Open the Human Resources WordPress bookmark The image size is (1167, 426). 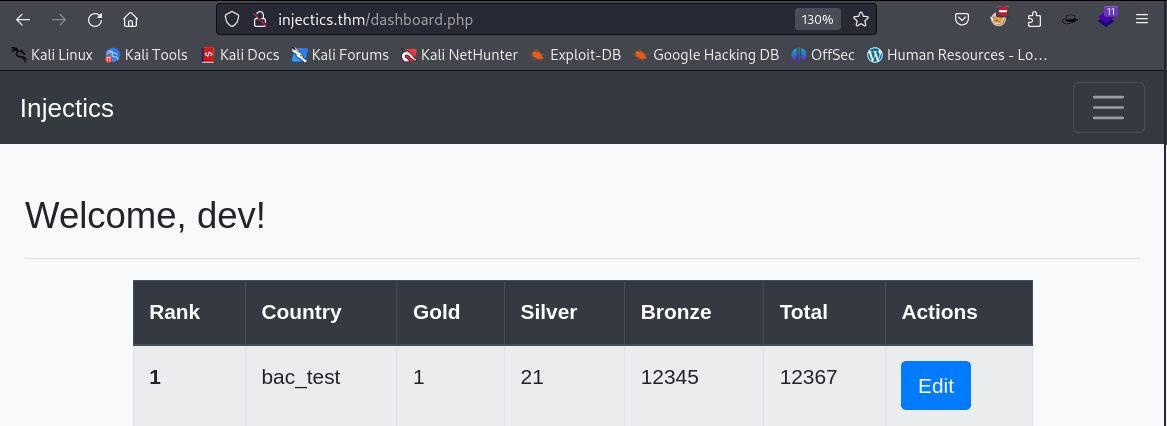tap(957, 54)
